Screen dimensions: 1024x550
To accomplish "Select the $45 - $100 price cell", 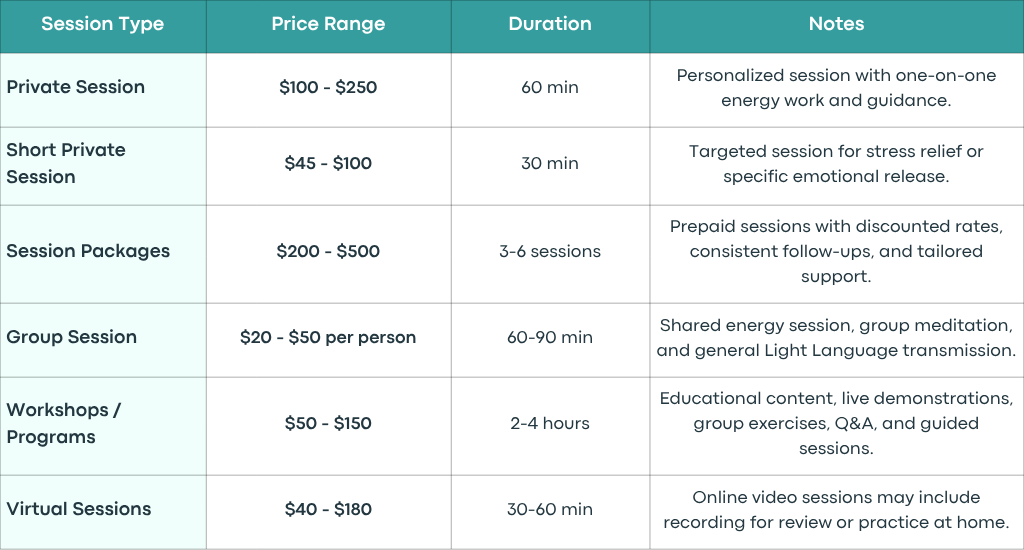I will click(x=328, y=163).
